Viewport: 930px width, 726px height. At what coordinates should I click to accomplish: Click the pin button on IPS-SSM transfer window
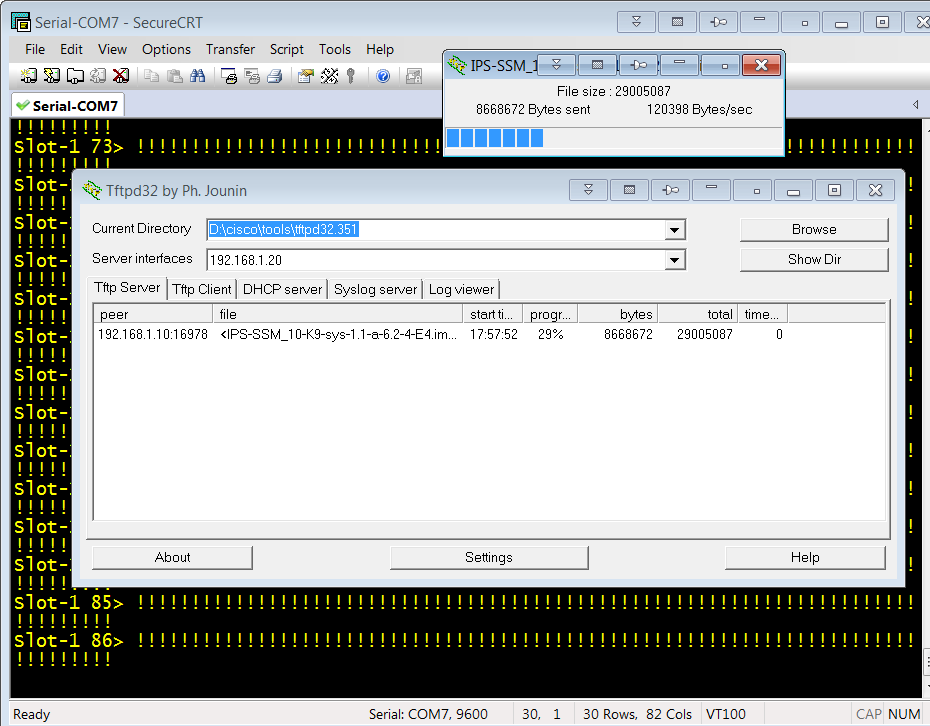(x=639, y=65)
